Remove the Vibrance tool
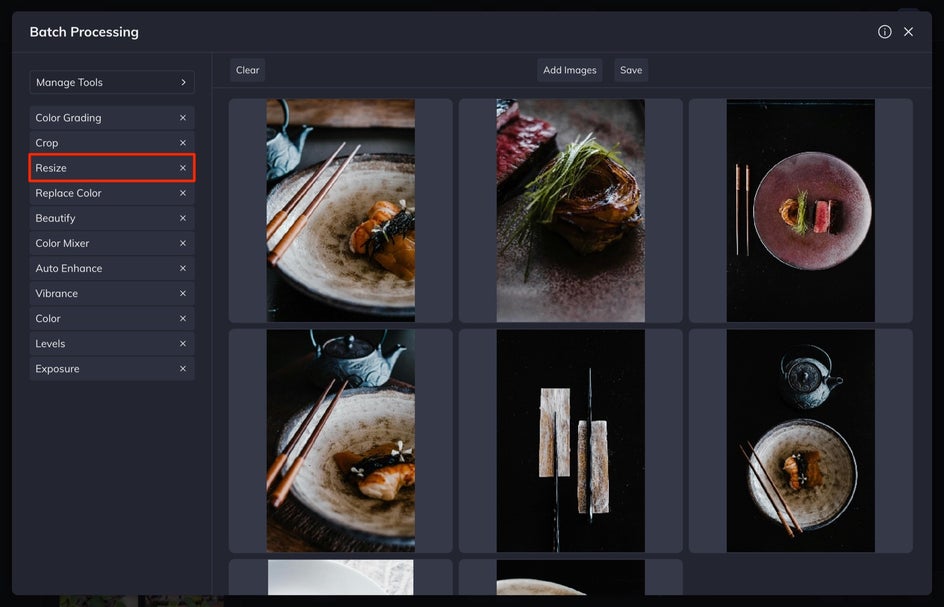 [183, 294]
